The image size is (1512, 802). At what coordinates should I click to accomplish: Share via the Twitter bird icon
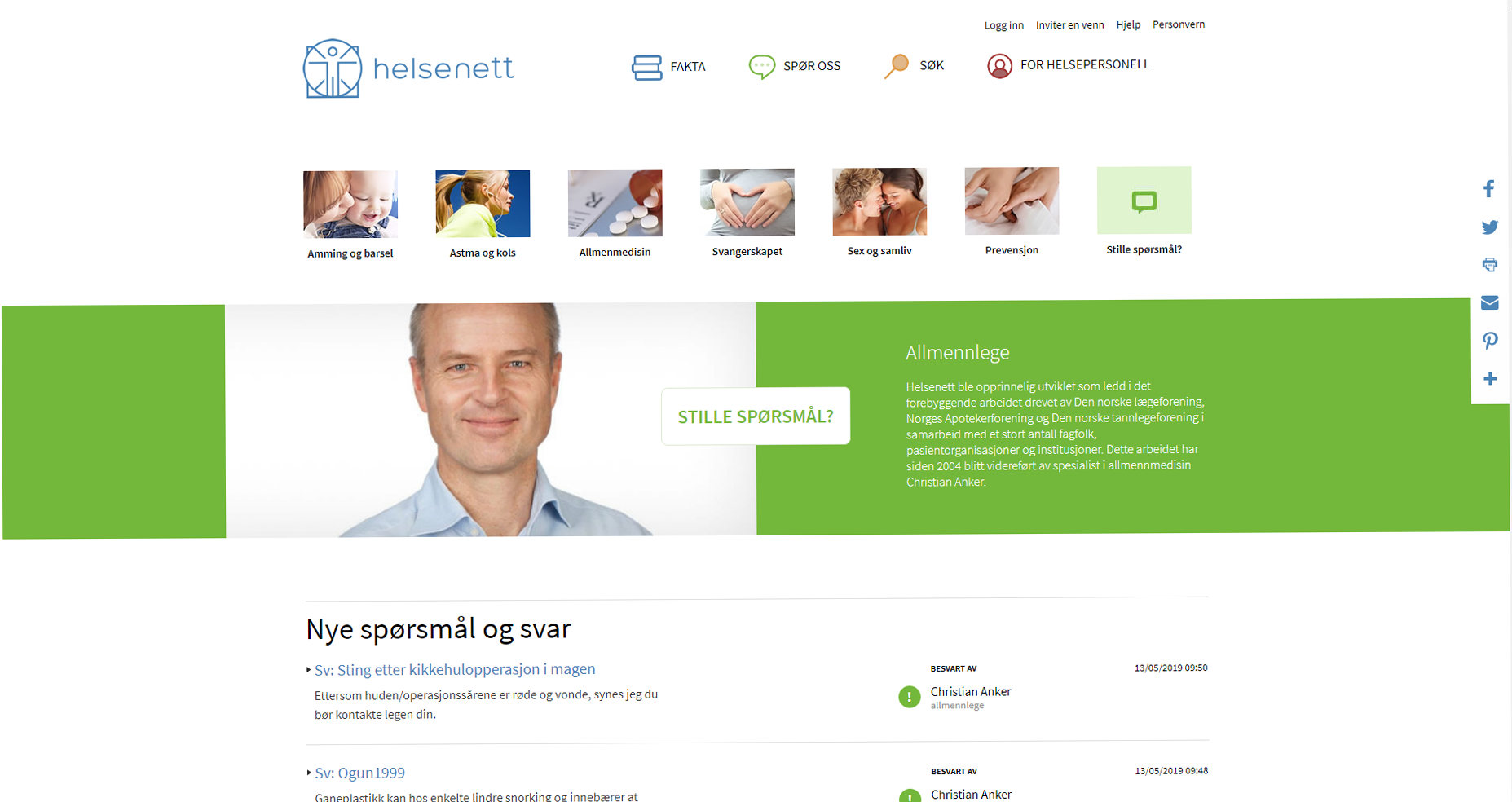point(1489,227)
